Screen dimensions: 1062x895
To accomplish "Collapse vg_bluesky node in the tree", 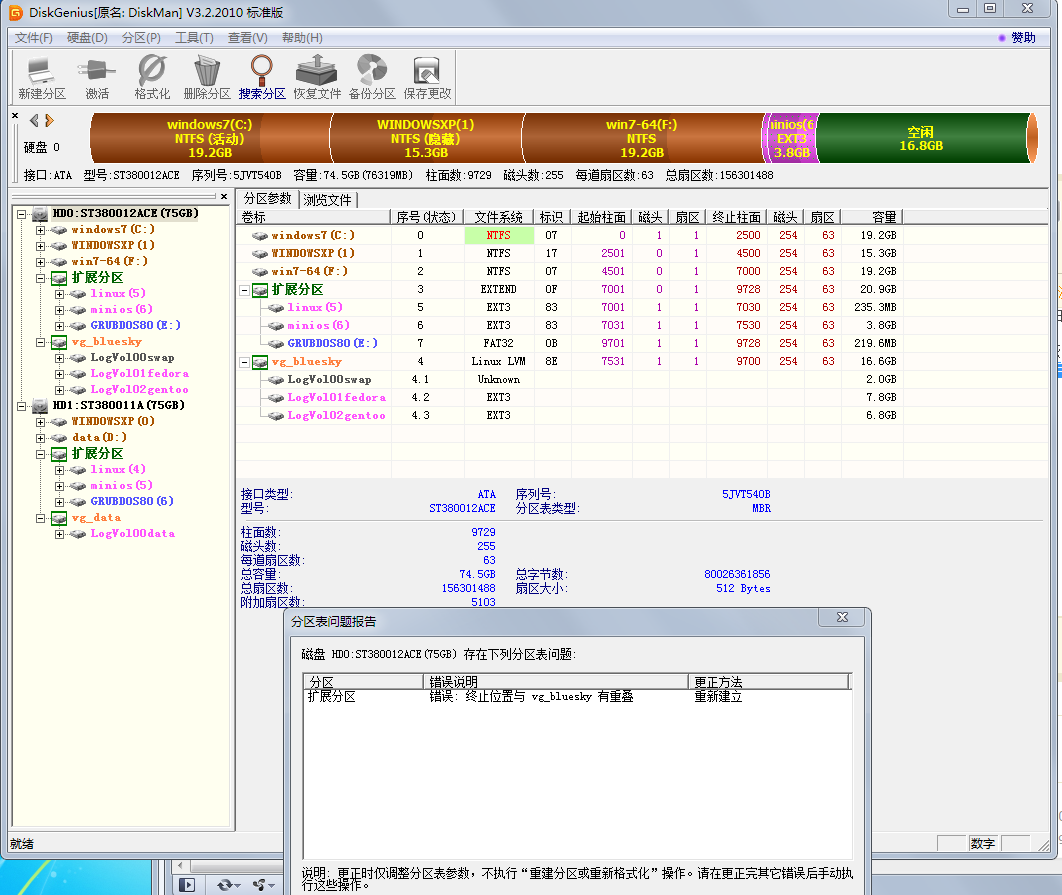I will click(41, 342).
